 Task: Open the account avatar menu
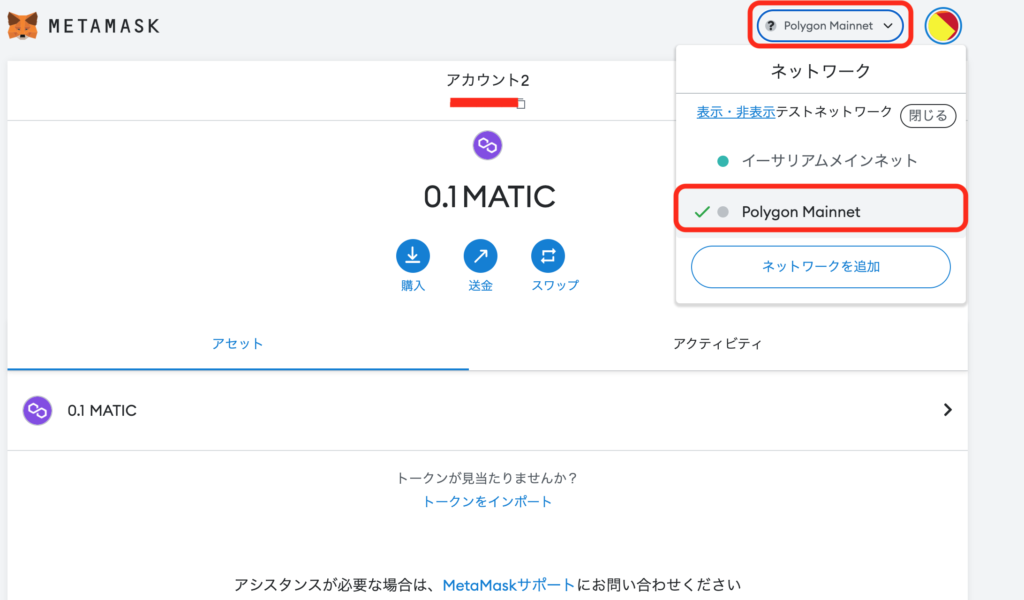(942, 26)
